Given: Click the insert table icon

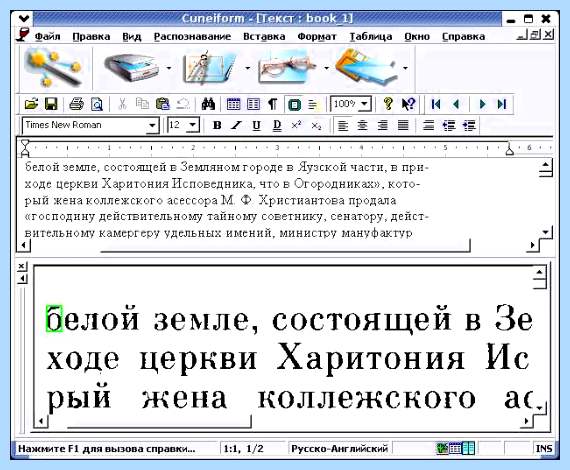Looking at the screenshot, I should point(233,104).
